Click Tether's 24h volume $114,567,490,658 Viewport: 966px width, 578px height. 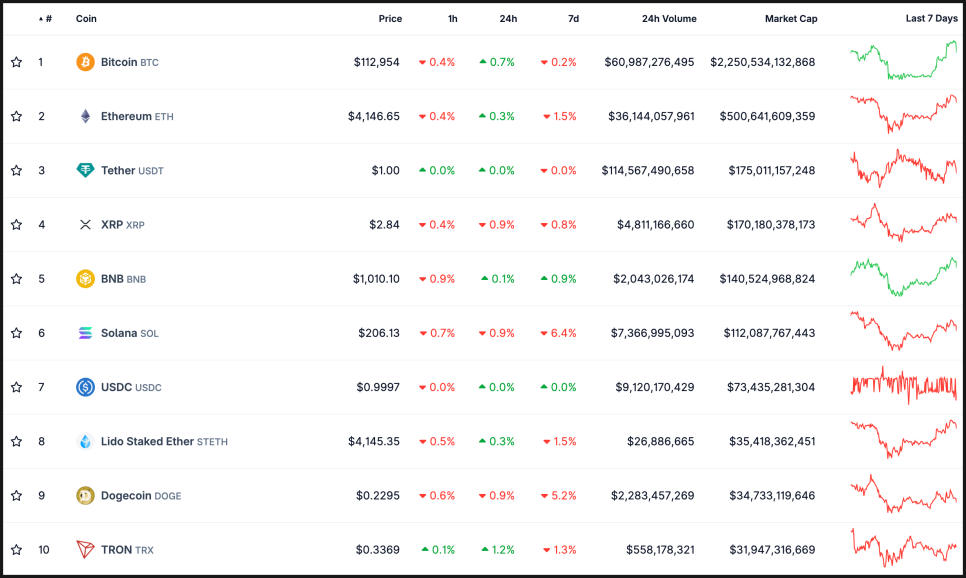(647, 170)
